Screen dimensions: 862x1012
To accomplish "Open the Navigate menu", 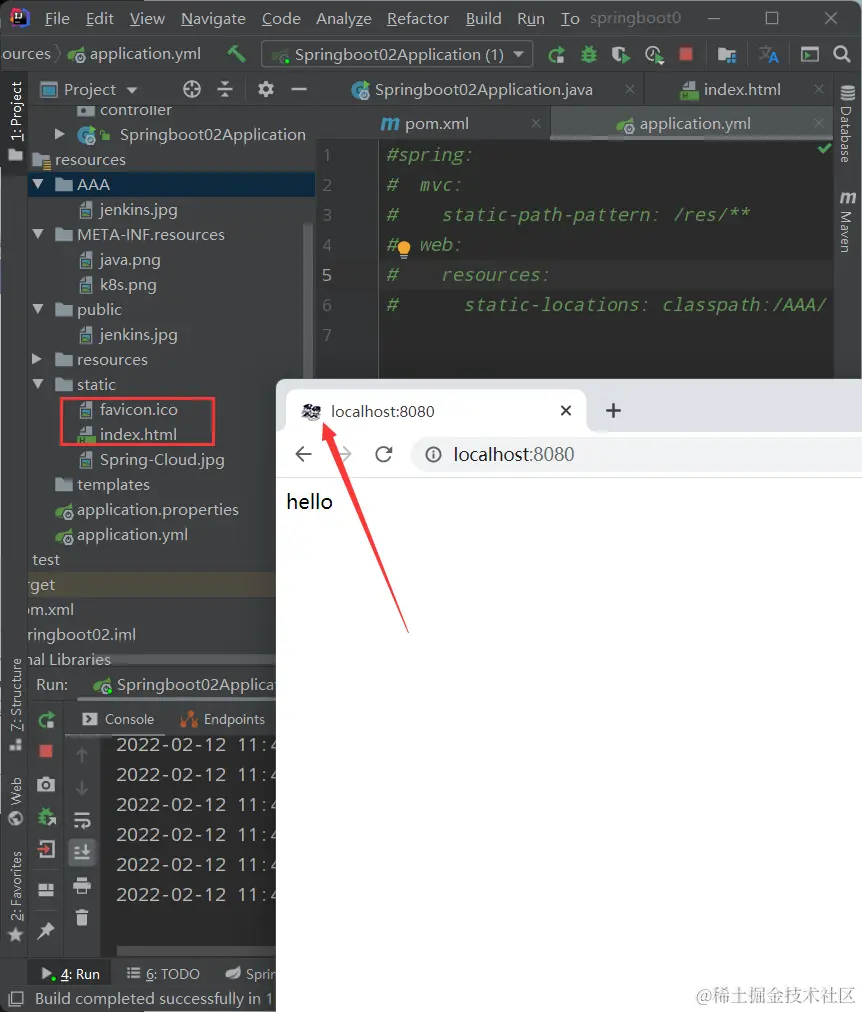I will click(x=213, y=19).
